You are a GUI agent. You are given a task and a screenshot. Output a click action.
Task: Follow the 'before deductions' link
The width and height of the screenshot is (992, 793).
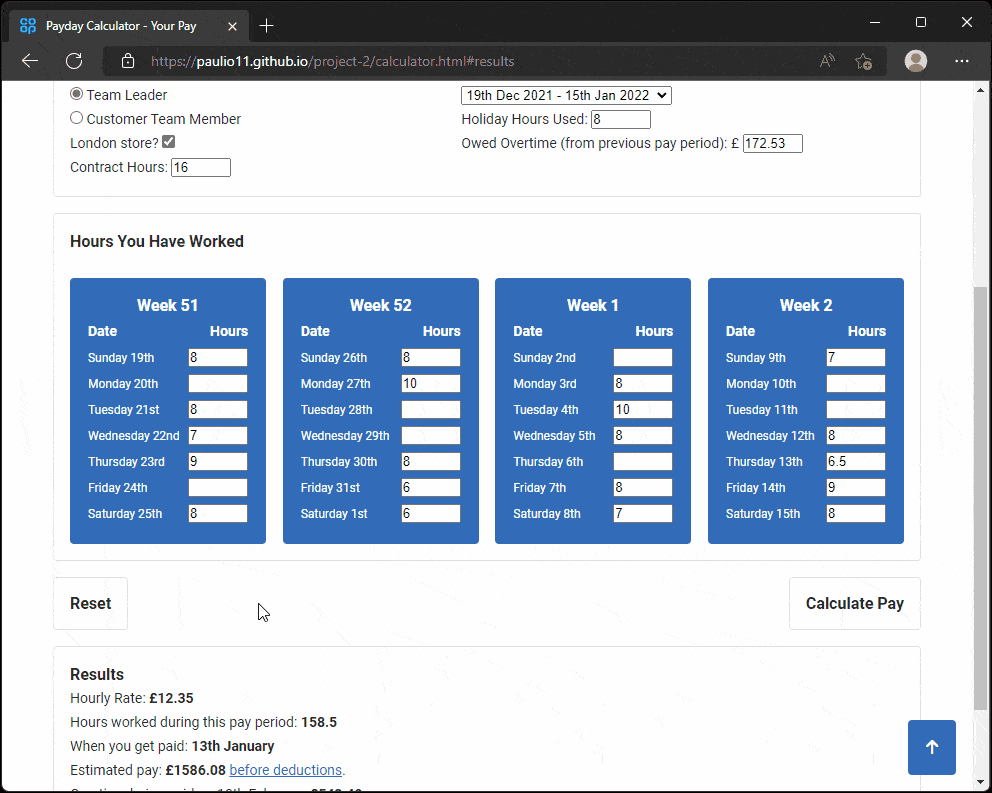click(x=286, y=770)
